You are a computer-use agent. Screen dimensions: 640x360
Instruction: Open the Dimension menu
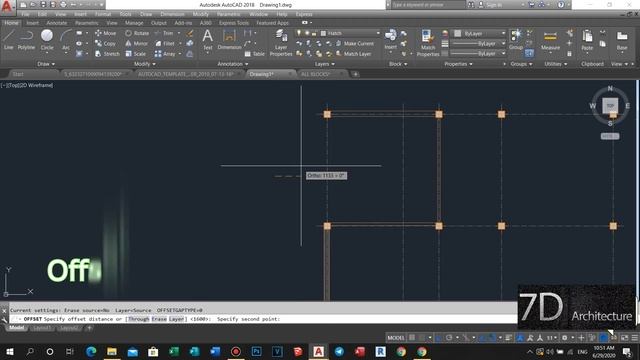(172, 14)
